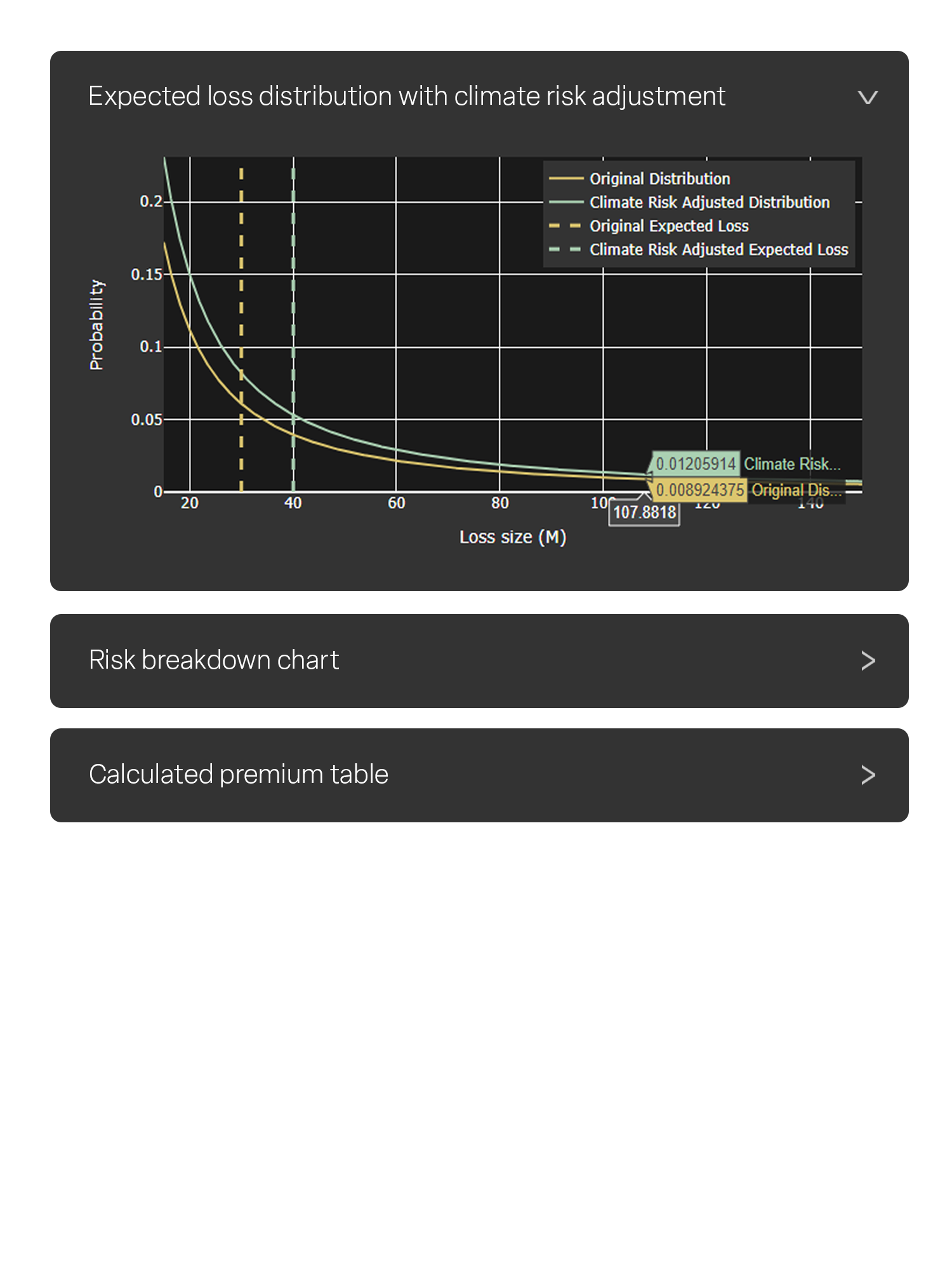Screen dimensions: 952x1270
Task: Click the Calculated premium table right chevron
Action: click(868, 775)
